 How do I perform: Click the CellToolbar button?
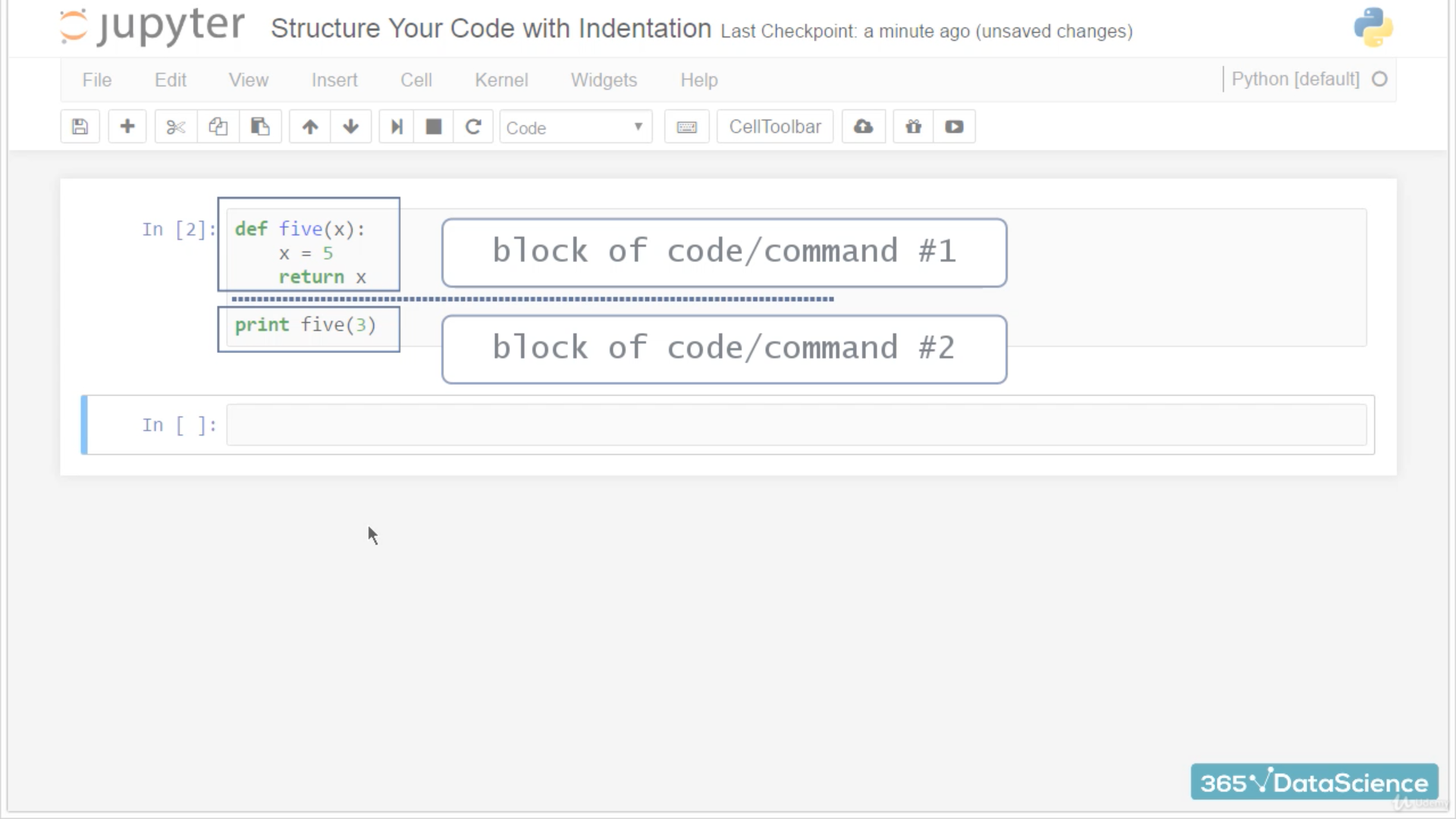click(774, 127)
